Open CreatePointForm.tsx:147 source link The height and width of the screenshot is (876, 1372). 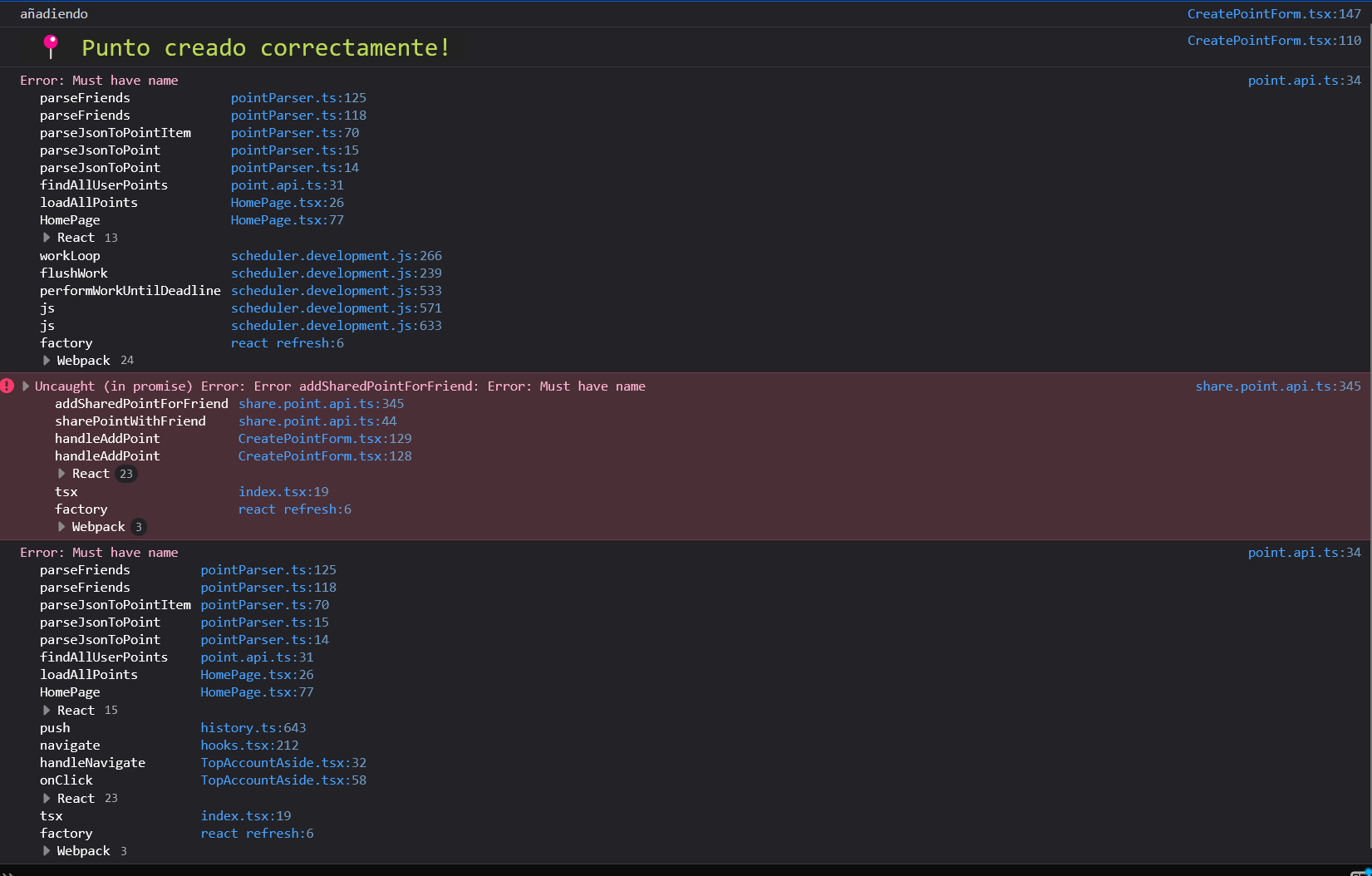1274,13
